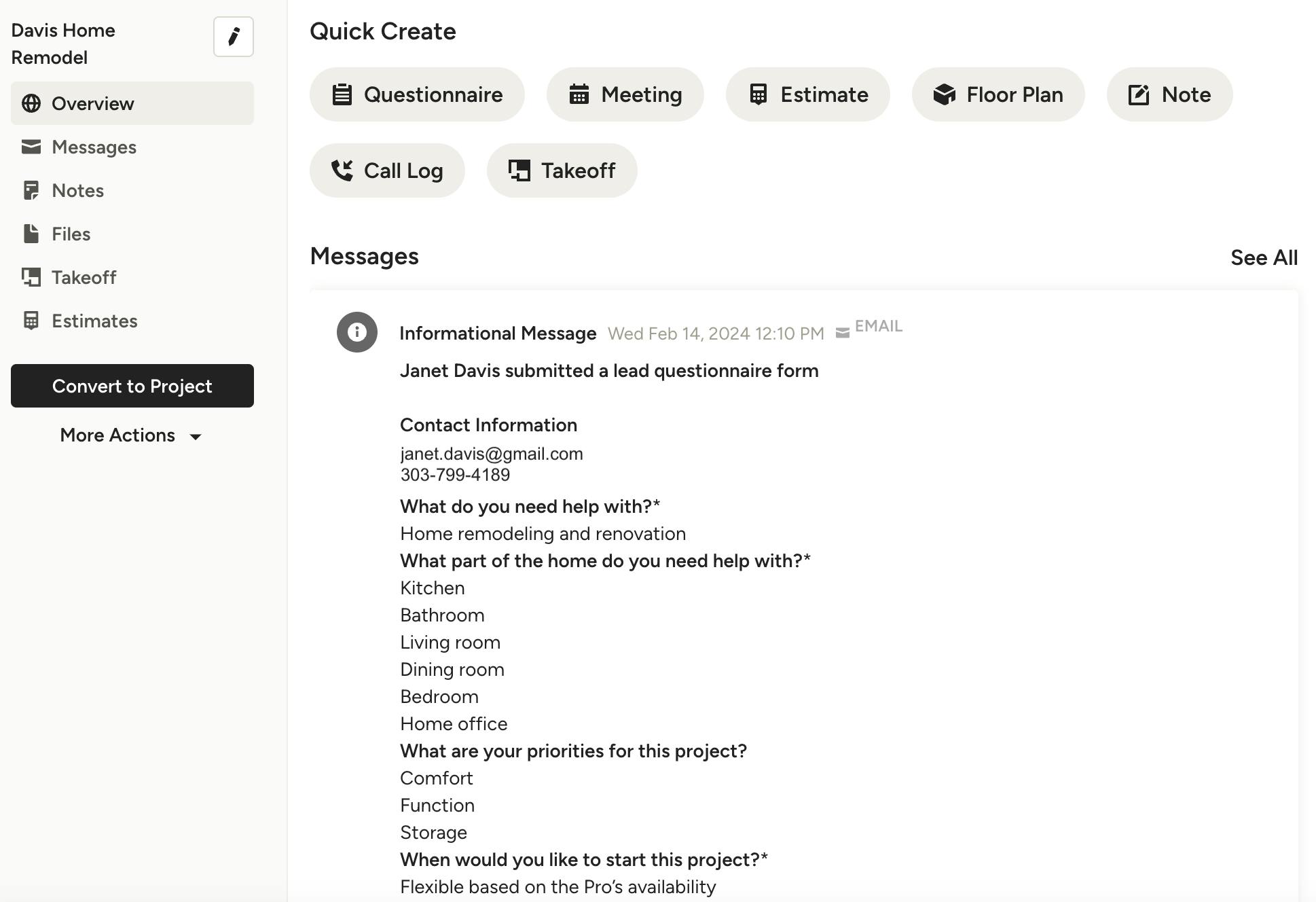
Task: Click the pencil icon to rename Davis Home Remodel
Action: click(x=233, y=37)
